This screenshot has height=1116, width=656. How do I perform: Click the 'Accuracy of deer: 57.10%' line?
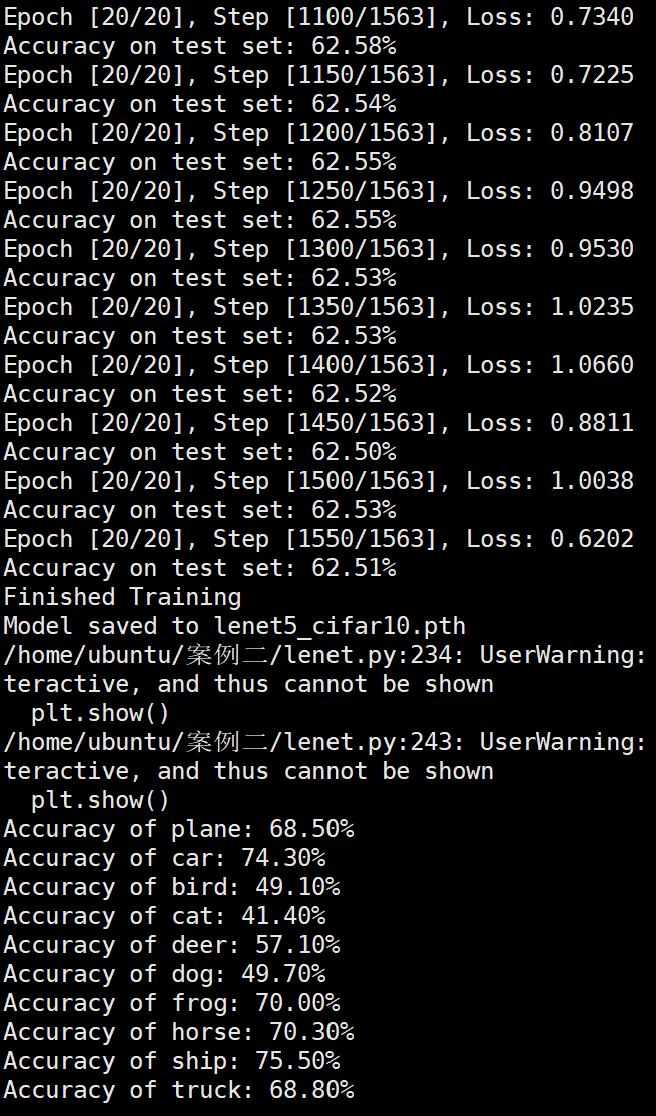[x=171, y=945]
